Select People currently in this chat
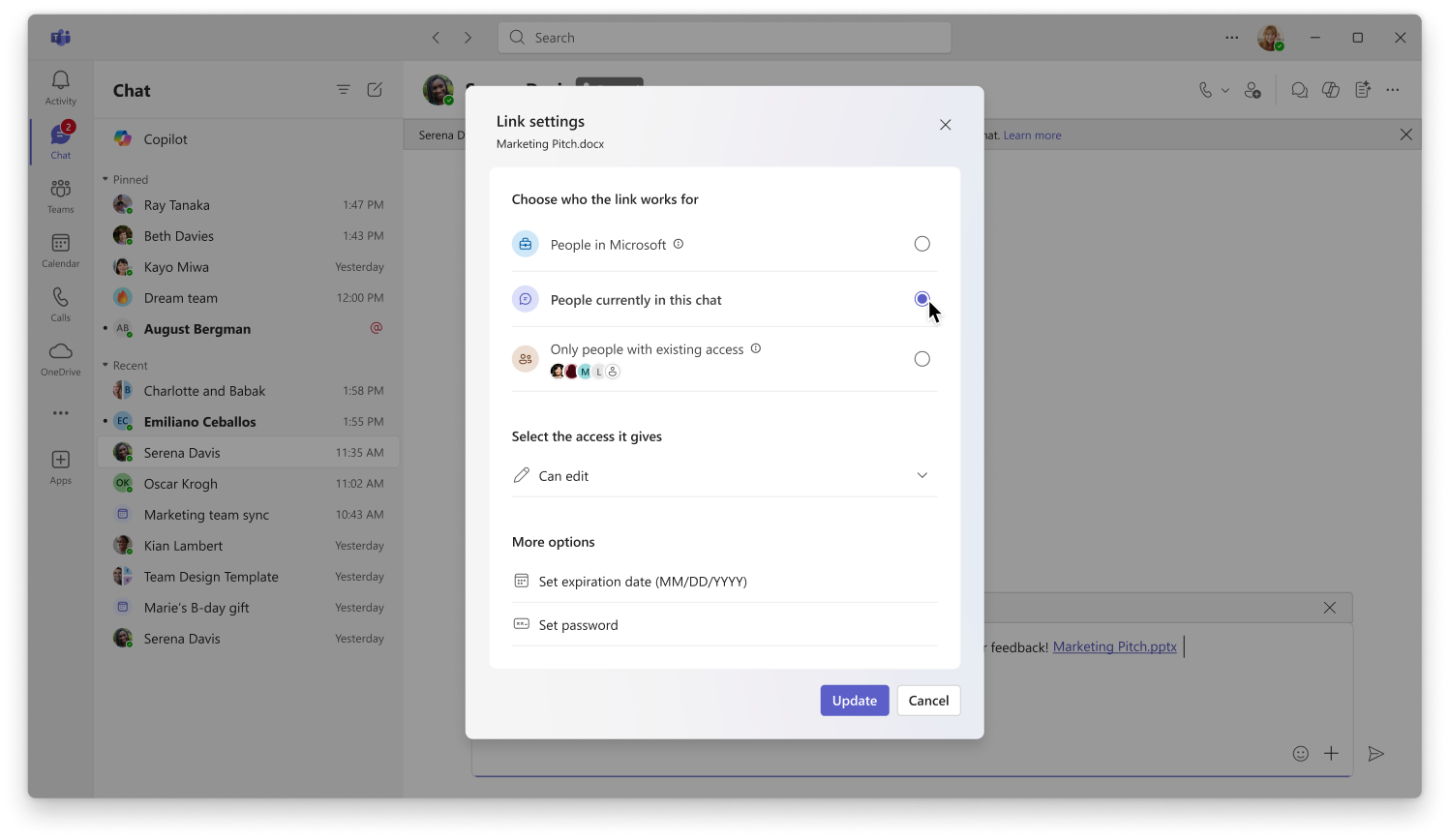This screenshot has width=1450, height=840. (x=921, y=299)
